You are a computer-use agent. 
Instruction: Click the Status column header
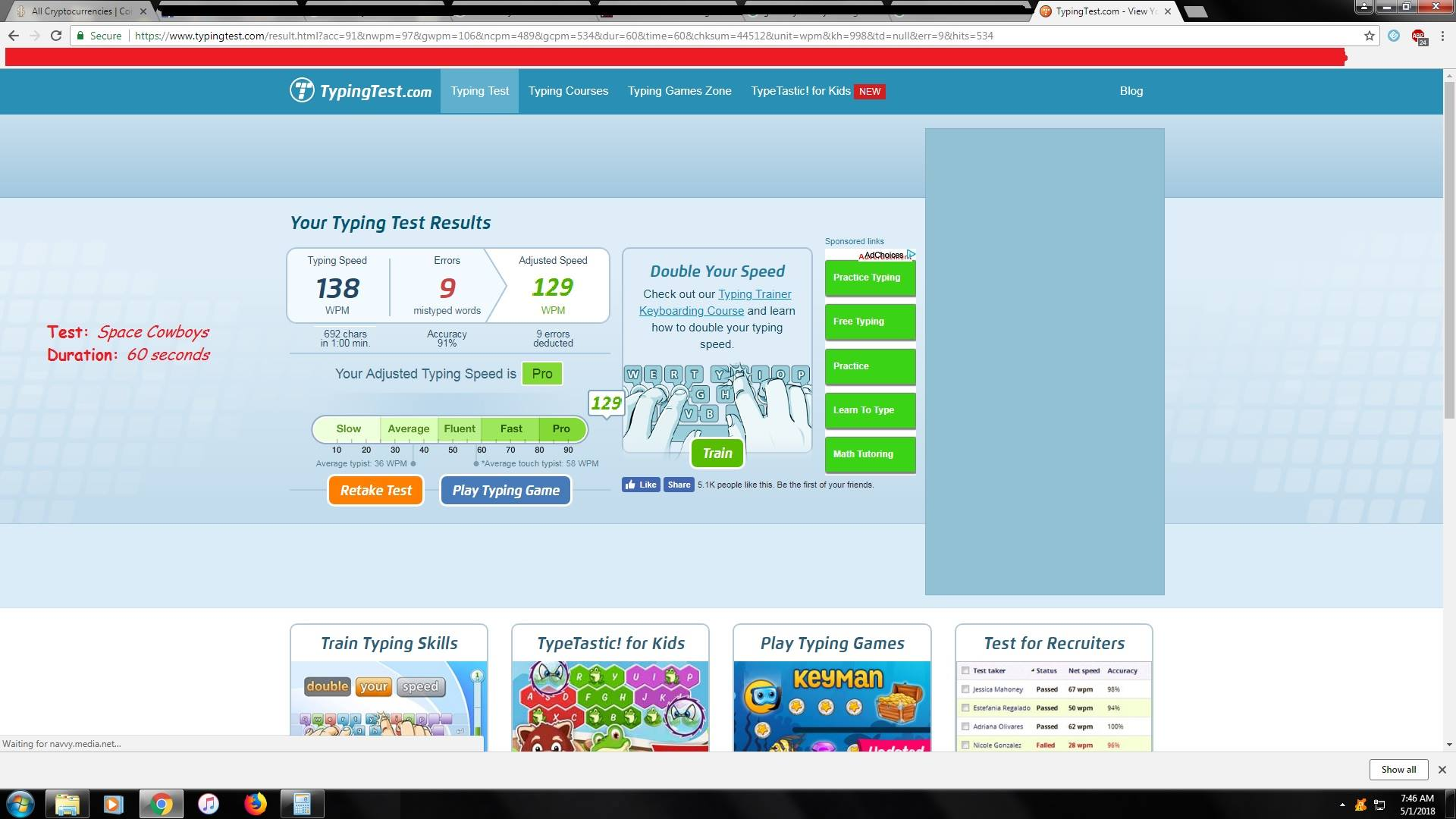point(1044,670)
